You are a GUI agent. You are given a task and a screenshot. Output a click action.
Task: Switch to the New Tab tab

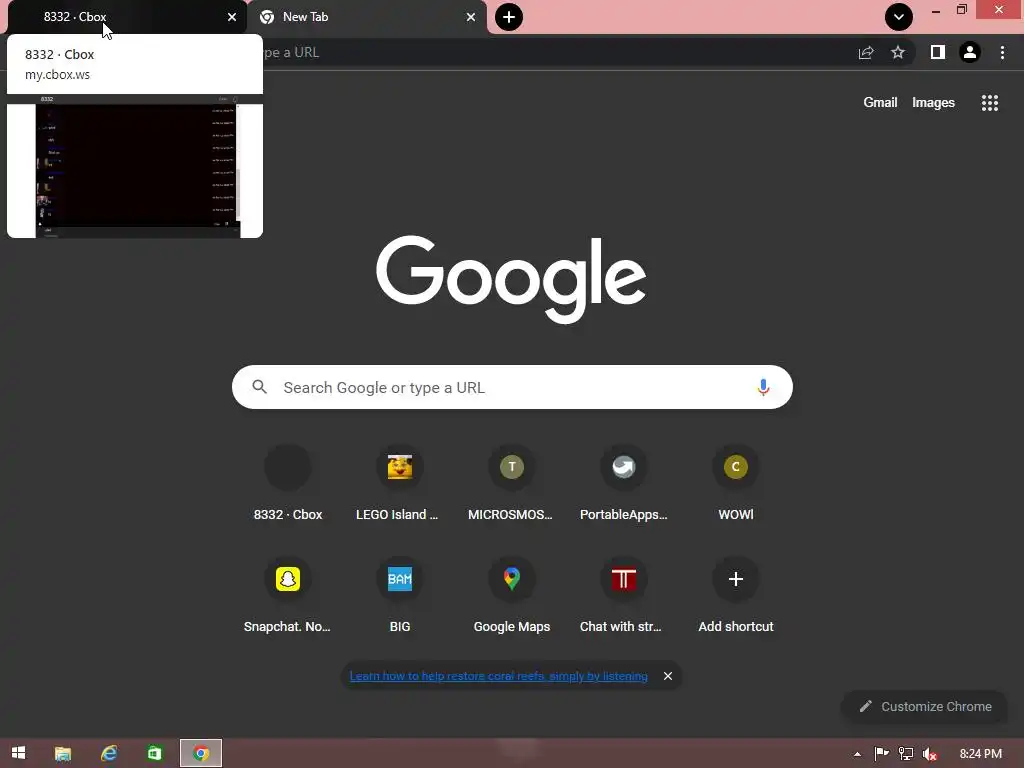coord(367,17)
